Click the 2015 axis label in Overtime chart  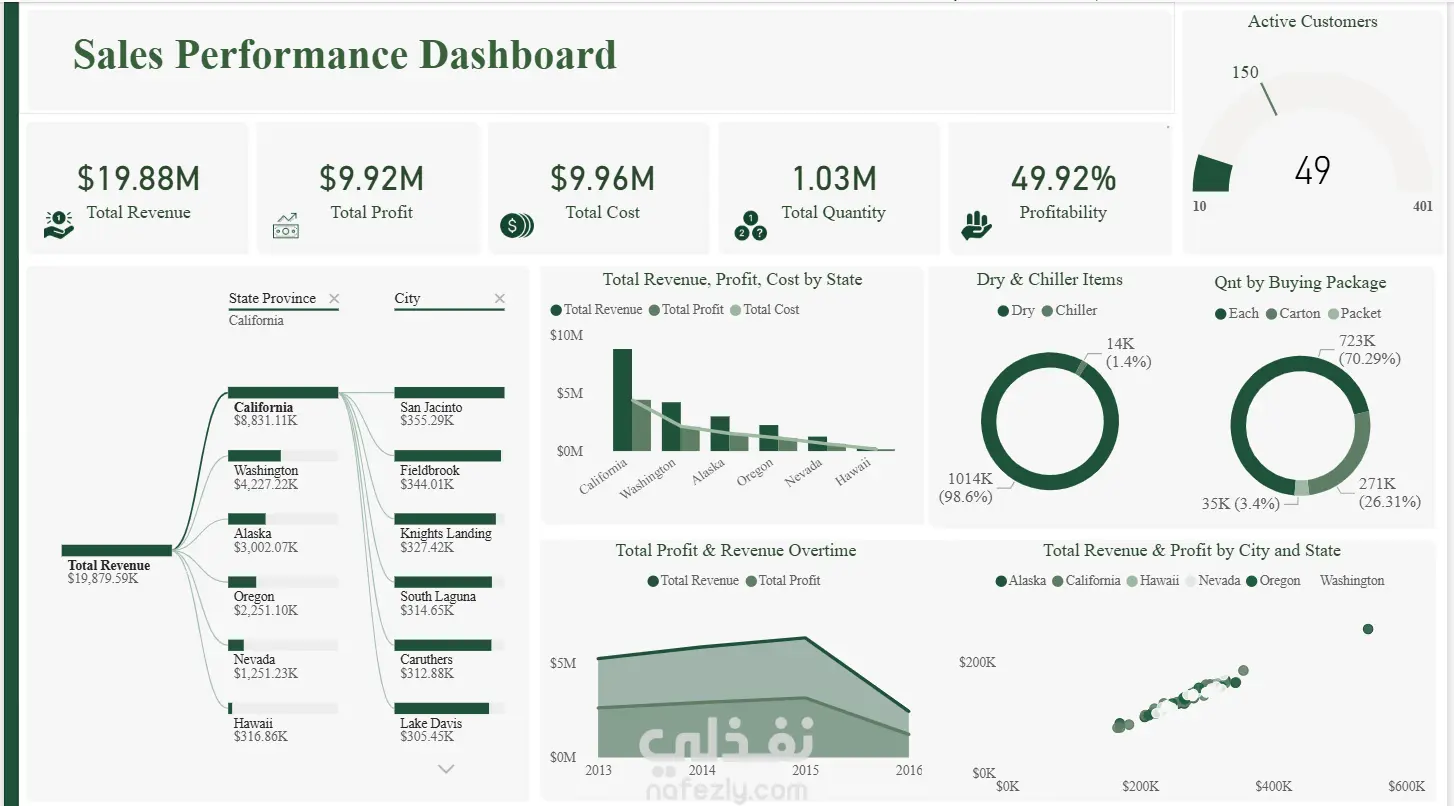tap(805, 770)
